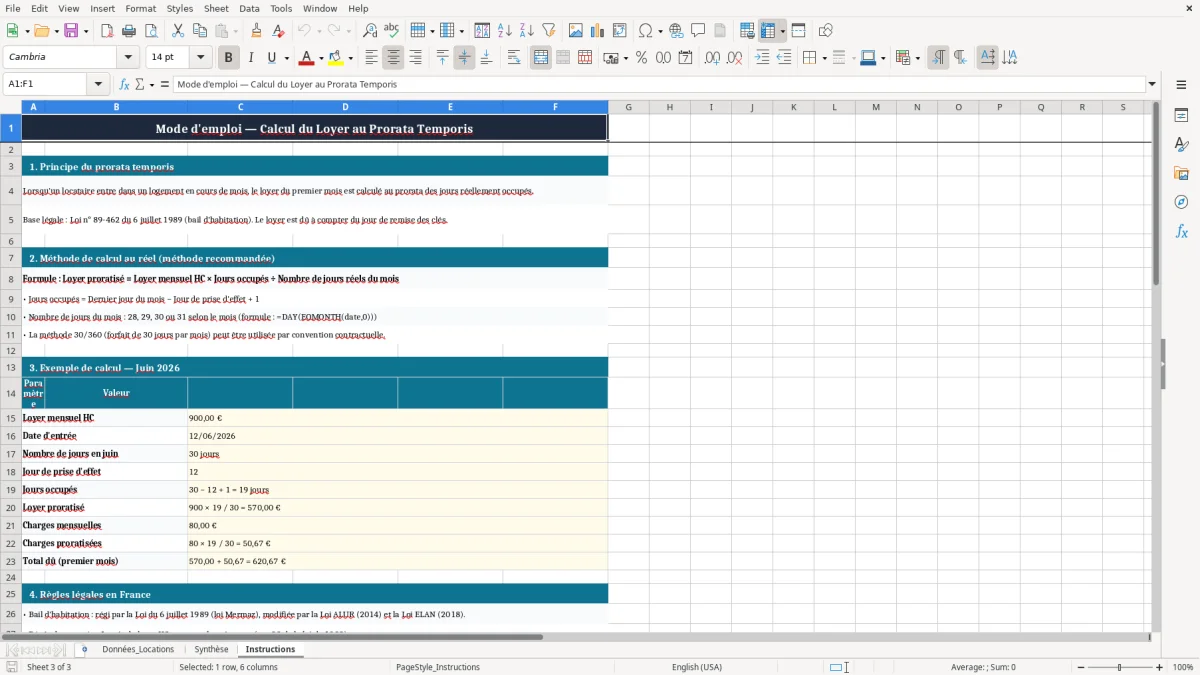Open Sidebar Gallery panel icon
Image resolution: width=1200 pixels, height=675 pixels.
tap(1181, 173)
